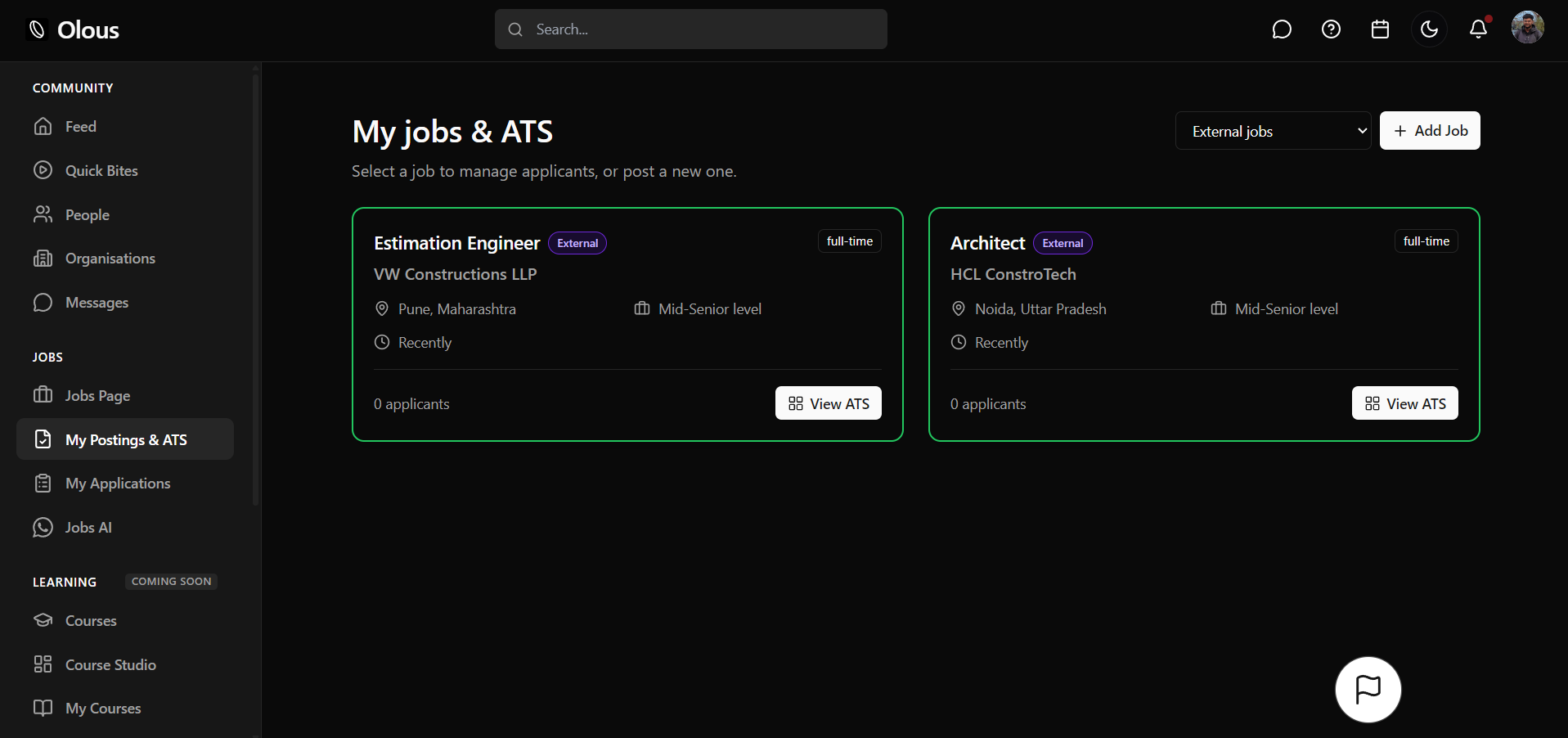Click External badge on Estimation Engineer
Viewport: 1568px width, 738px height.
point(577,243)
